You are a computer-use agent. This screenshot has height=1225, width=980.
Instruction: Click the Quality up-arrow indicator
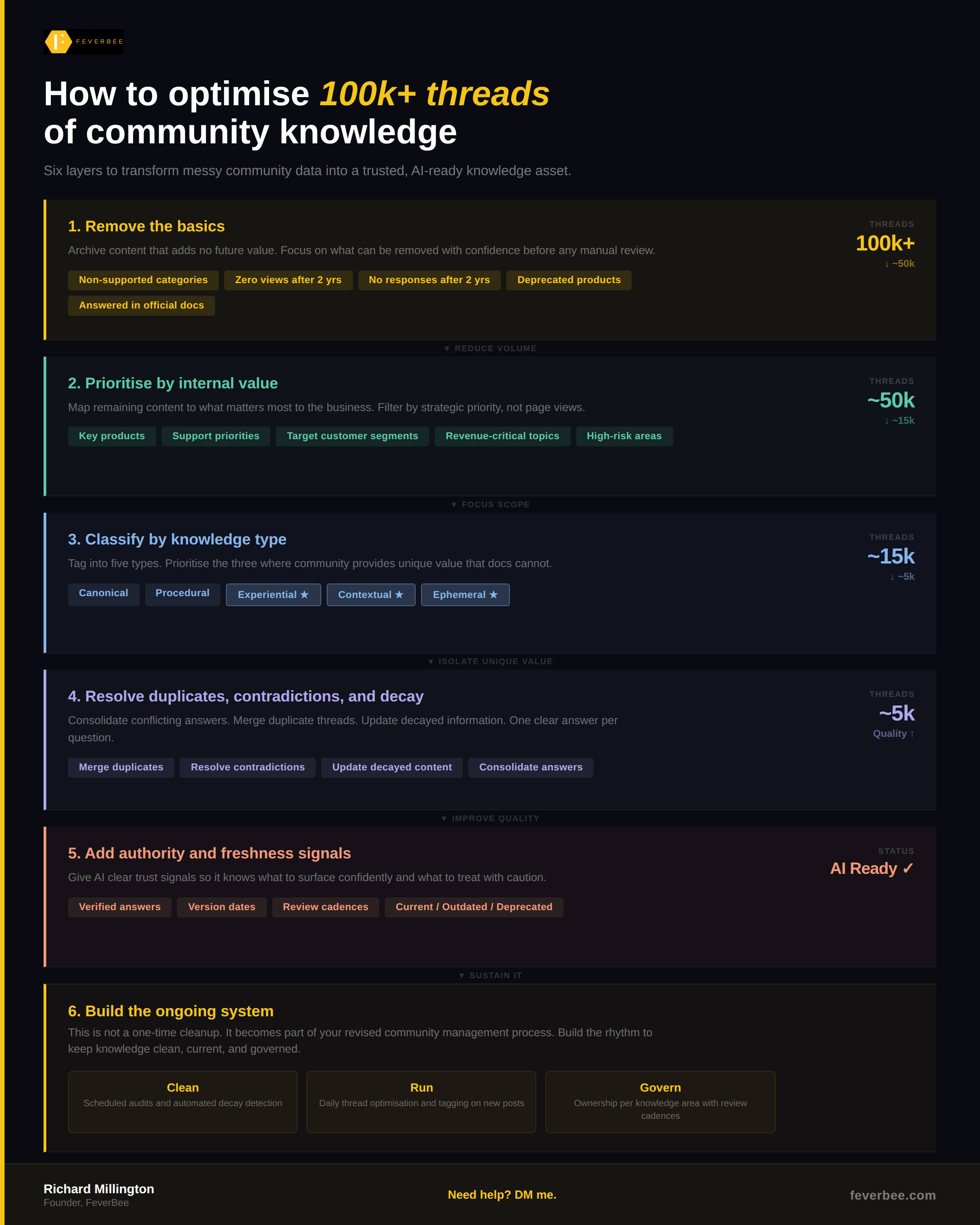pyautogui.click(x=893, y=734)
